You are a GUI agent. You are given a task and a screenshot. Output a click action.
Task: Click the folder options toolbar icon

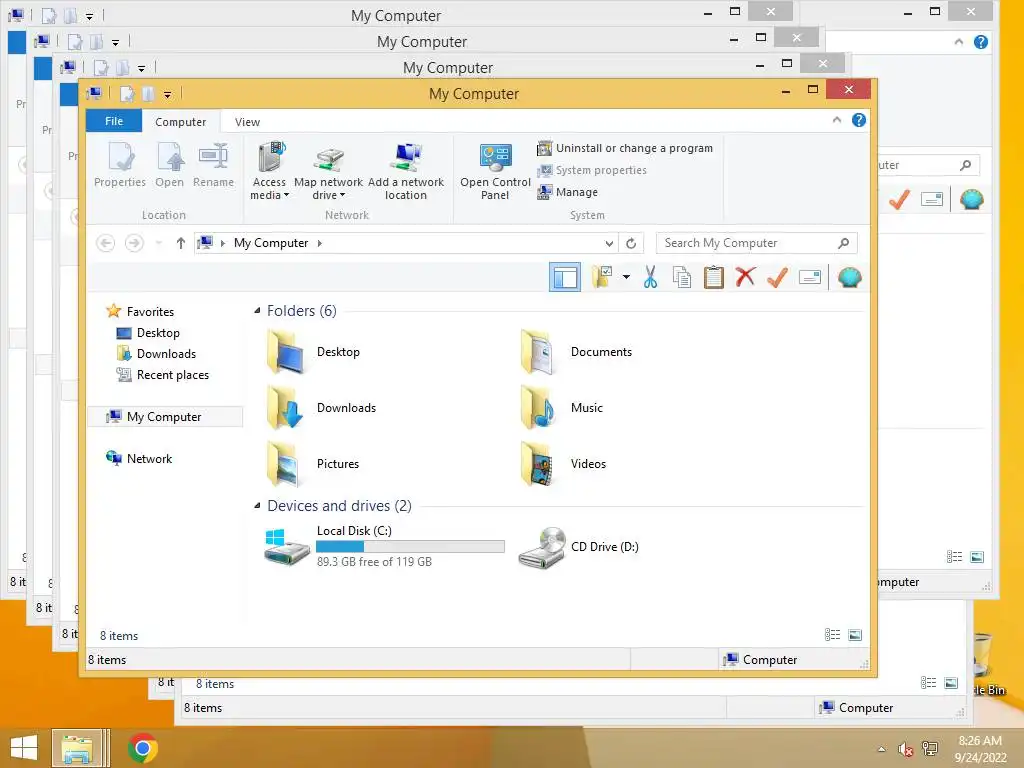click(602, 277)
